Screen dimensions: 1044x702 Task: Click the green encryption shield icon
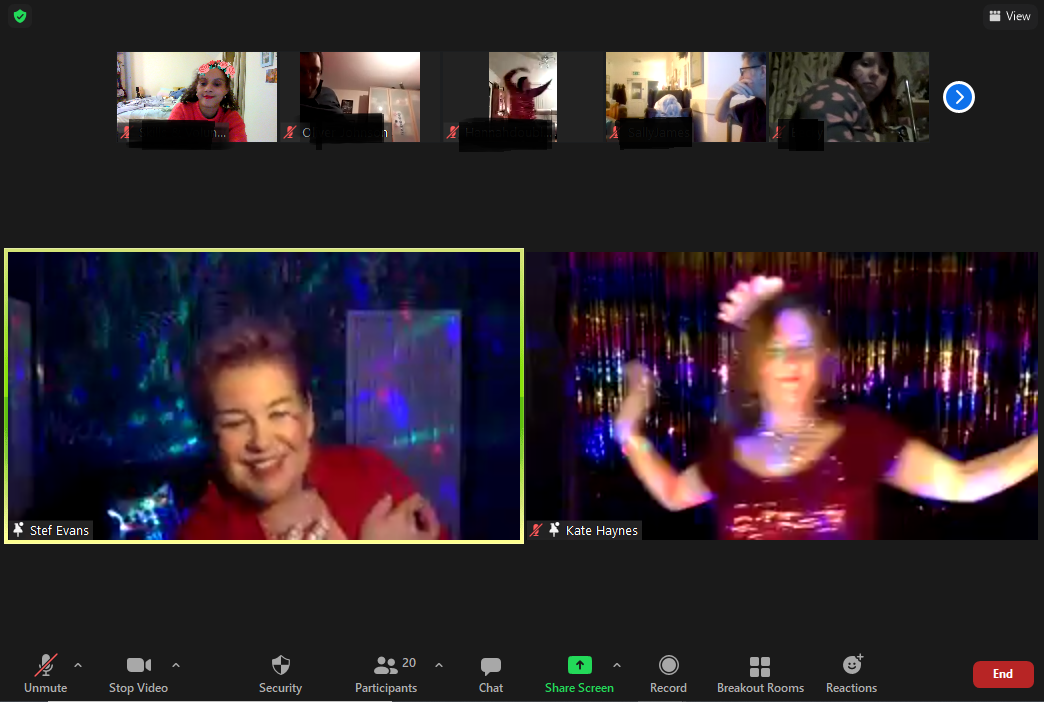[x=20, y=16]
